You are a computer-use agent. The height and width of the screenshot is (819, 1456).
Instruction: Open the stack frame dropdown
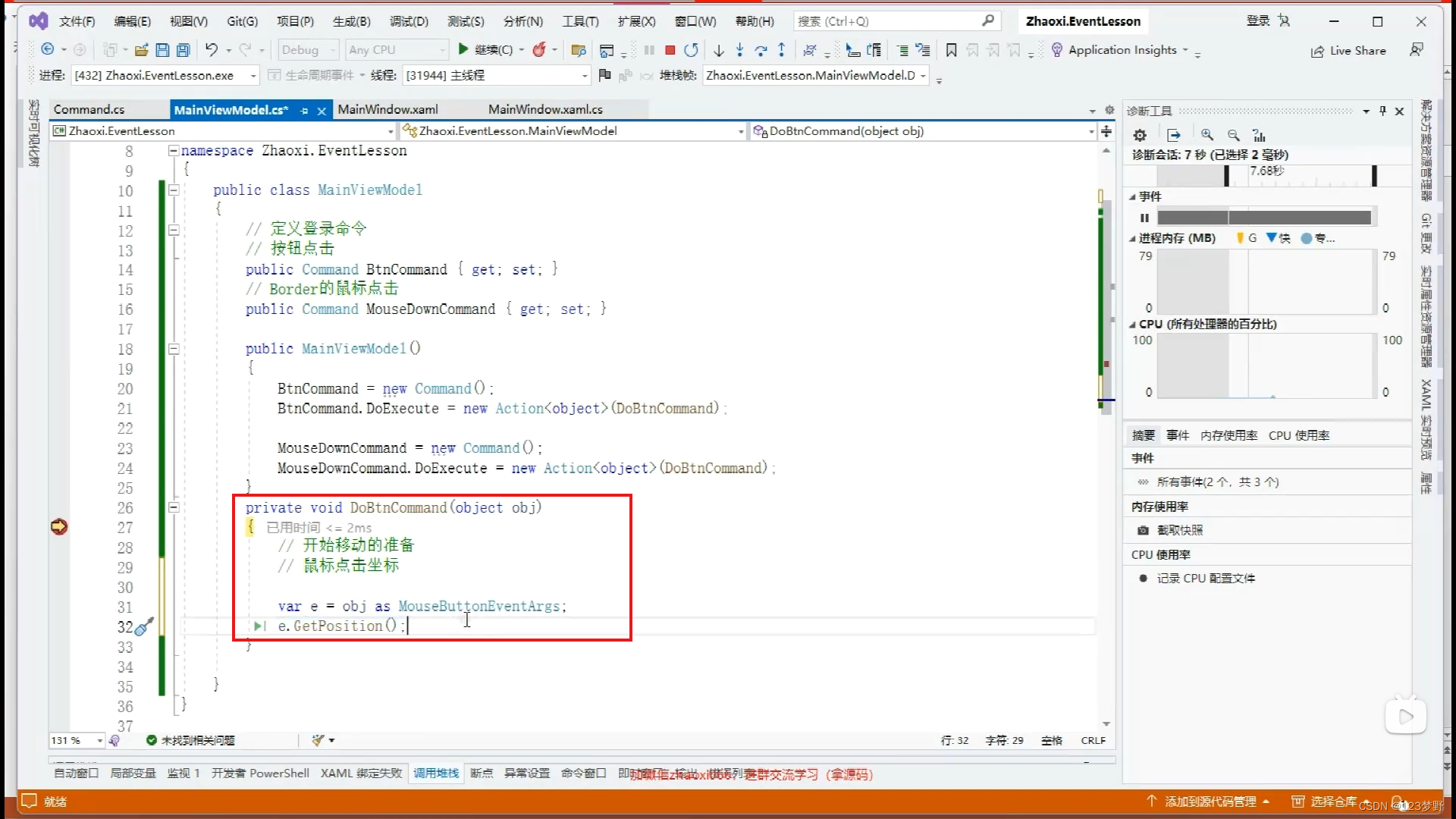(815, 75)
